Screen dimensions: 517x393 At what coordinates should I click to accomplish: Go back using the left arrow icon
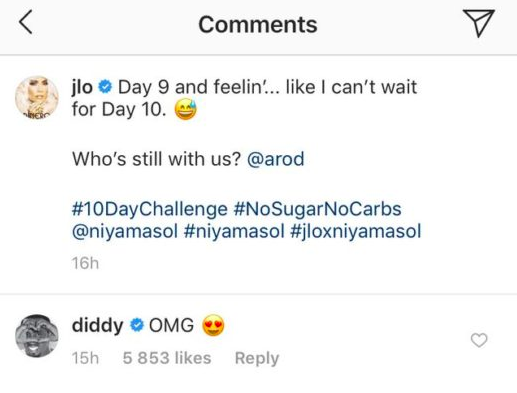(x=26, y=22)
